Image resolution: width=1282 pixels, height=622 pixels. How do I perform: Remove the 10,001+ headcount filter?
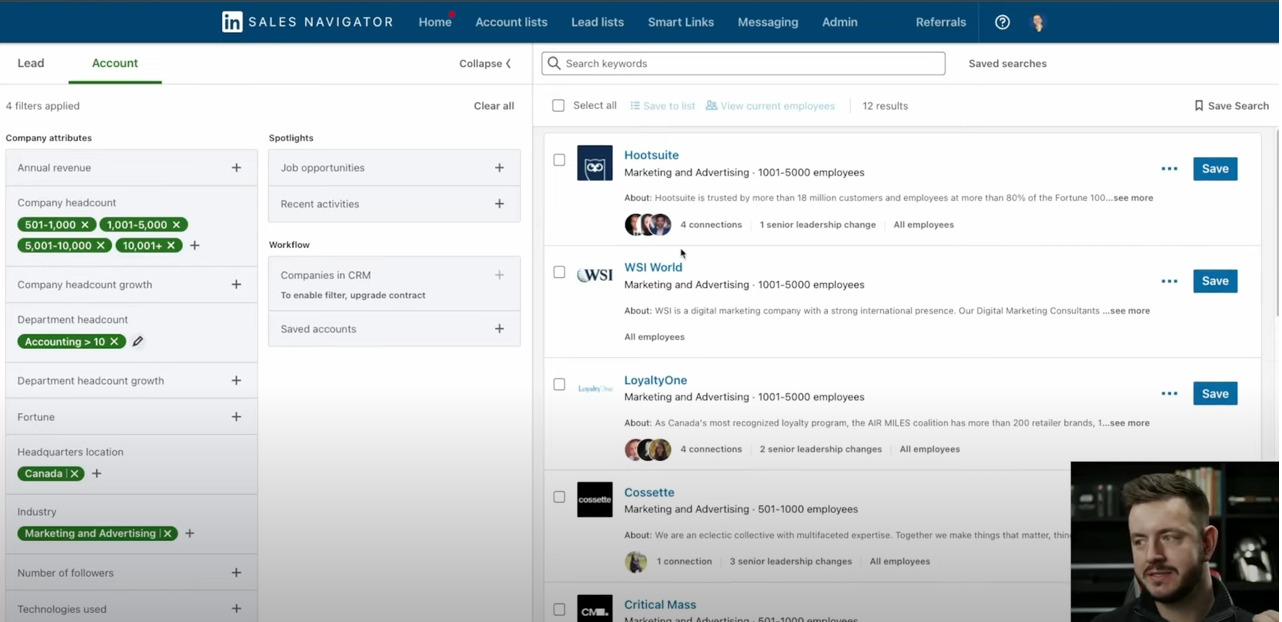pyautogui.click(x=171, y=246)
